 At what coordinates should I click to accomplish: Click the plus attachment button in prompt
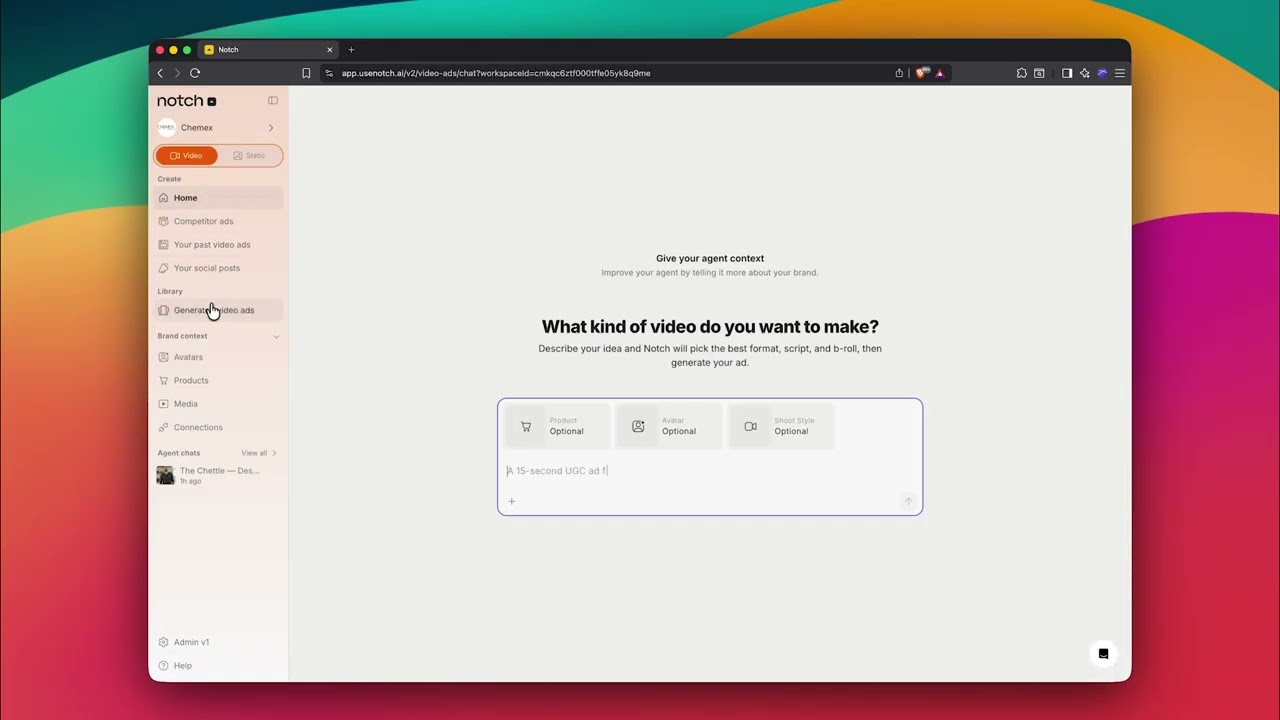click(x=511, y=501)
